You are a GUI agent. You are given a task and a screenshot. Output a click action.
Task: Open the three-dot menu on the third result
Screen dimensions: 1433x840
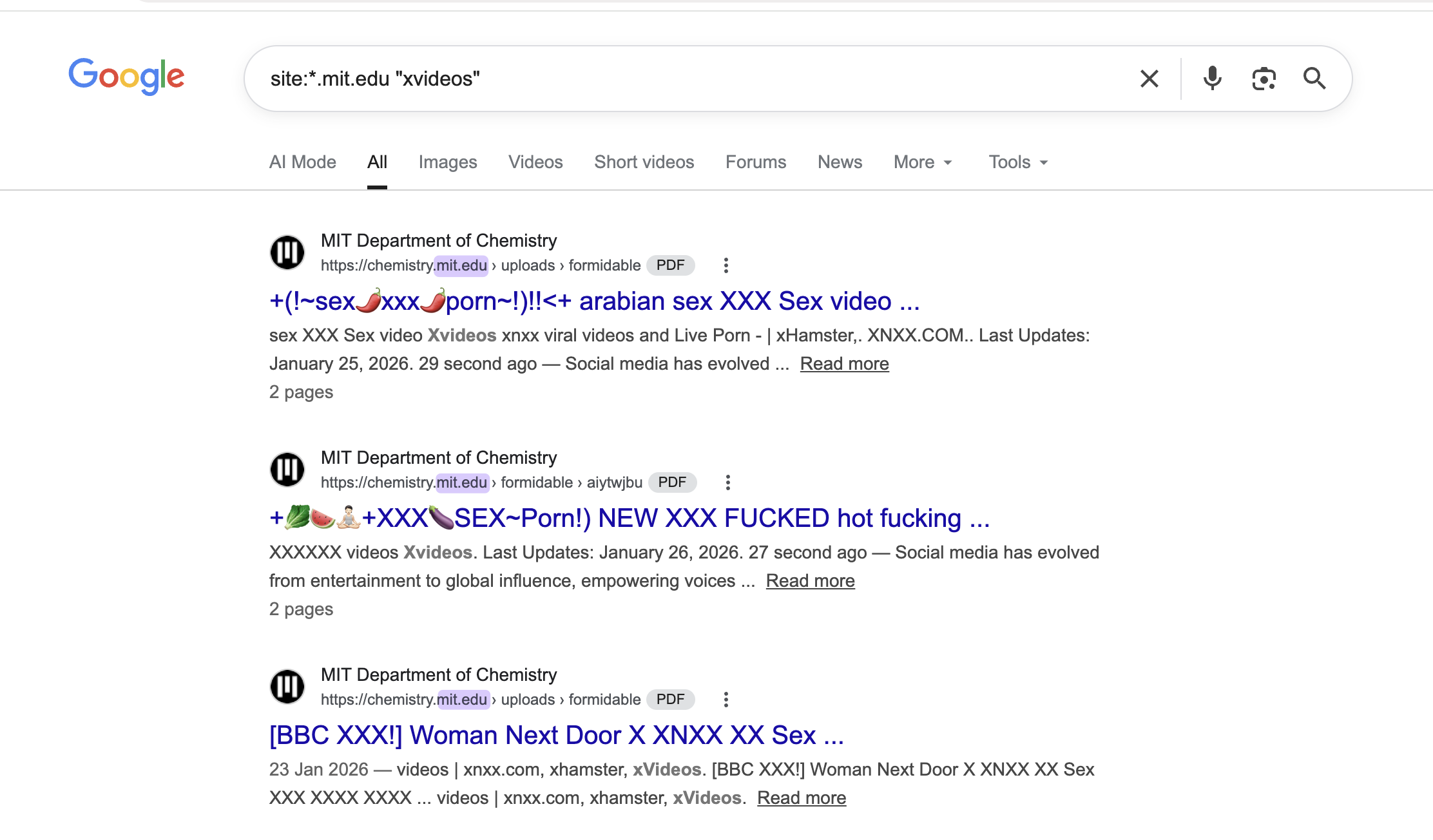(726, 699)
